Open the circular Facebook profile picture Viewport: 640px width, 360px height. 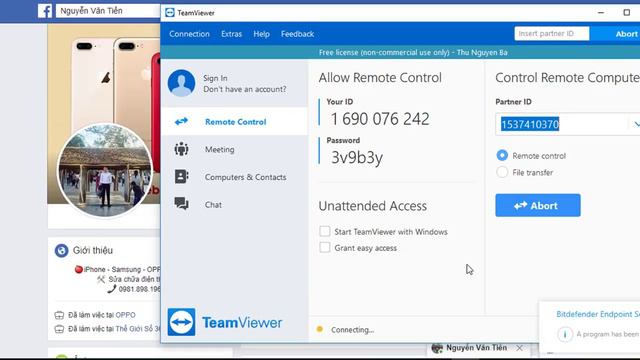104,170
